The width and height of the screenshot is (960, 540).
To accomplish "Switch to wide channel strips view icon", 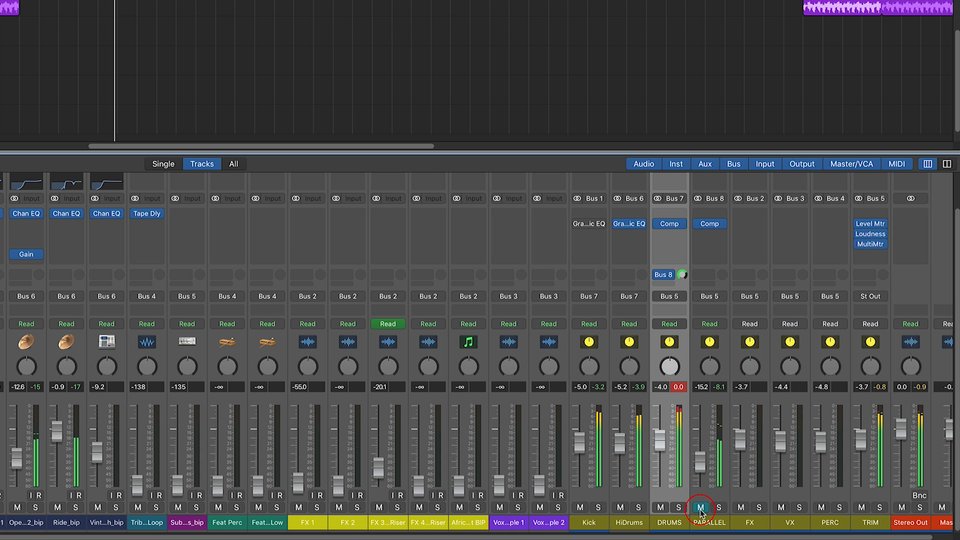I will [x=947, y=164].
